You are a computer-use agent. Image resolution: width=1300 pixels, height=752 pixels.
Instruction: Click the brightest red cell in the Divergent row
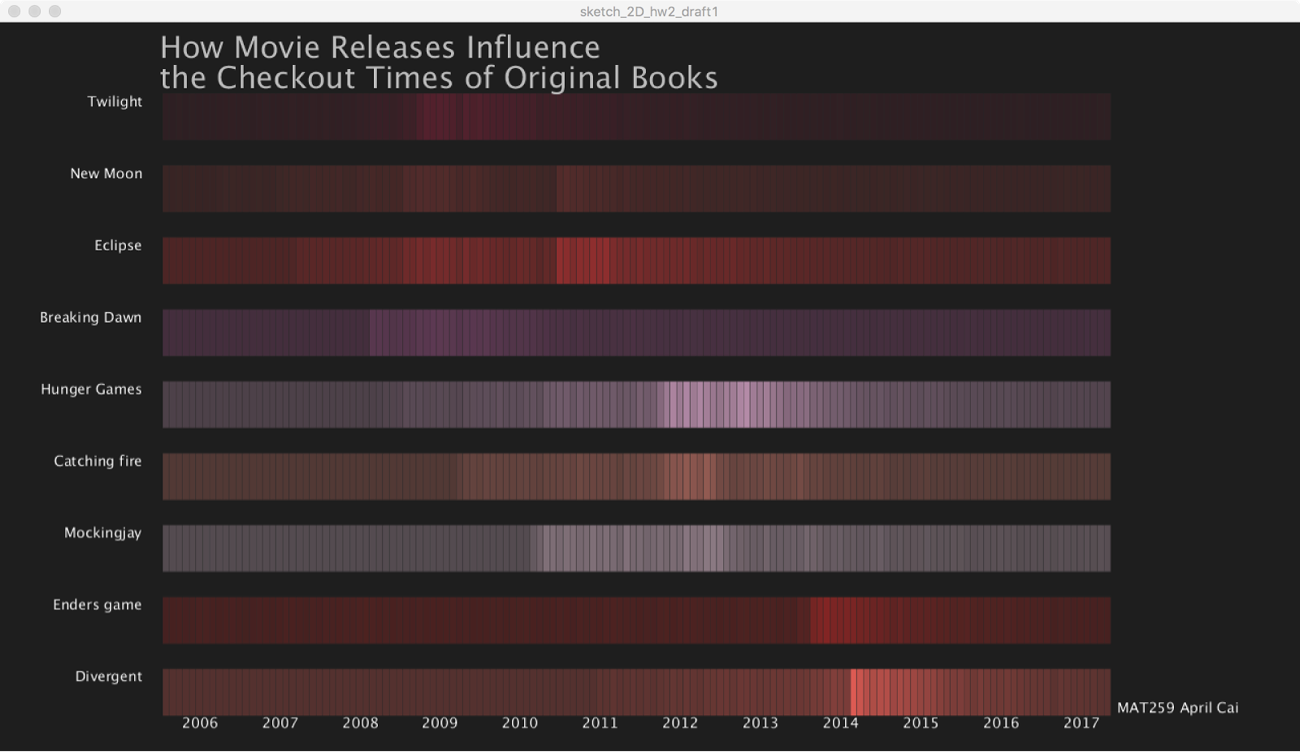pyautogui.click(x=855, y=691)
